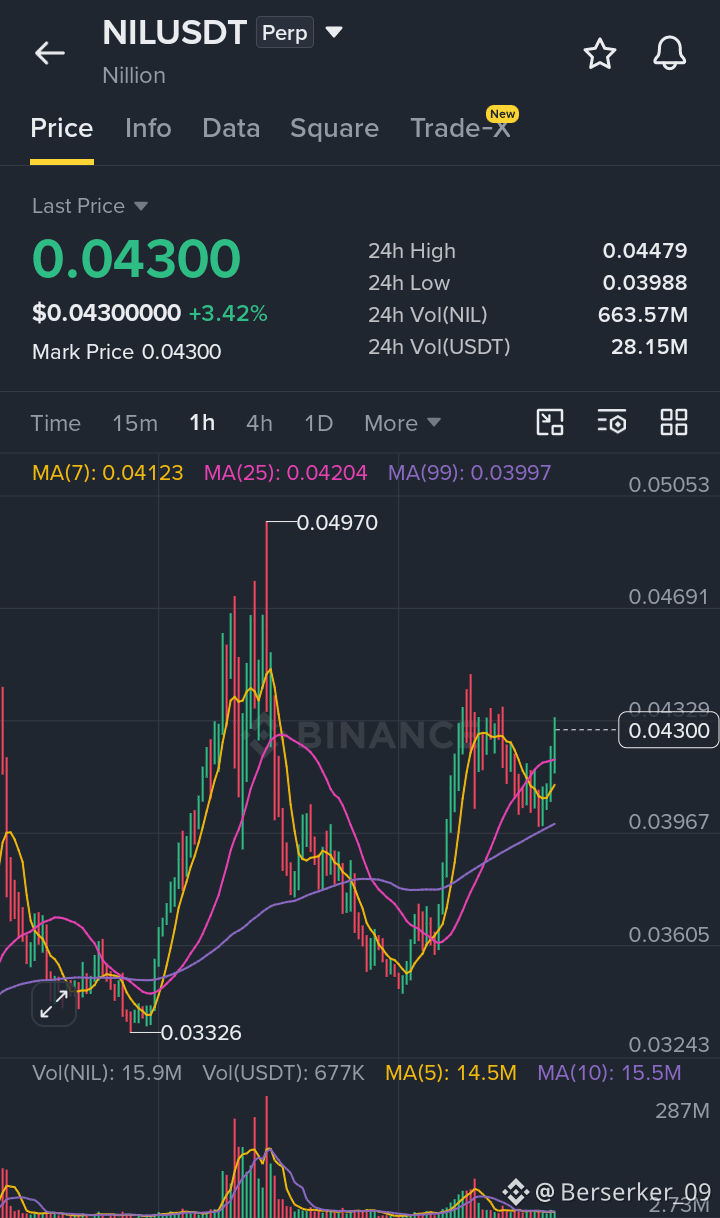This screenshot has width=720, height=1218.
Task: Open the trading pair switcher arrow
Action: 334,33
